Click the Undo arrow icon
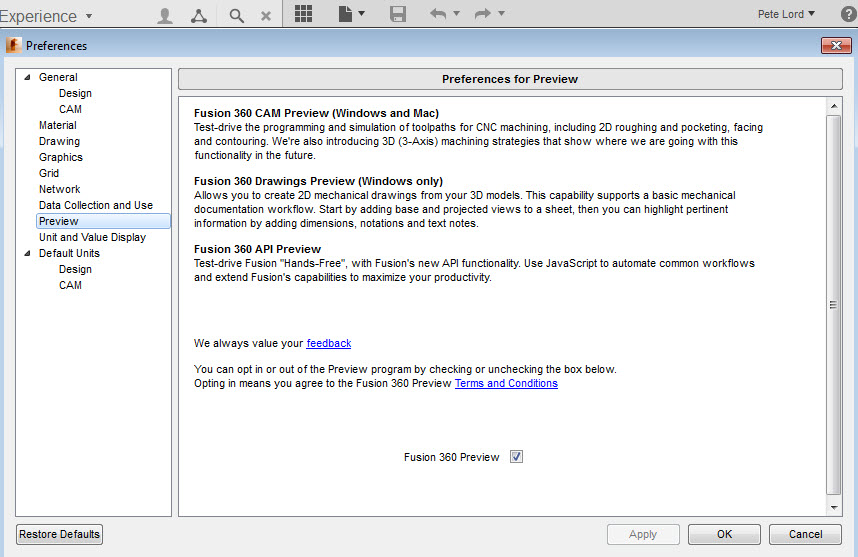858x557 pixels. 438,14
